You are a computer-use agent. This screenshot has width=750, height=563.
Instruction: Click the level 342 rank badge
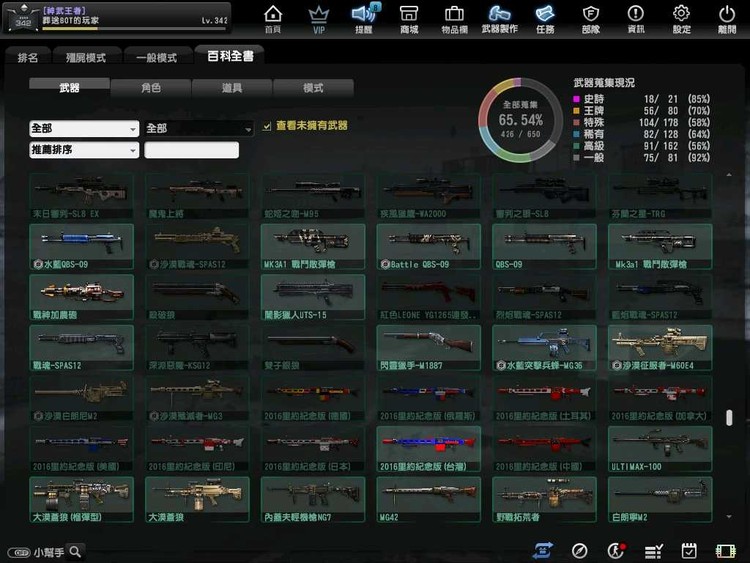[22, 18]
